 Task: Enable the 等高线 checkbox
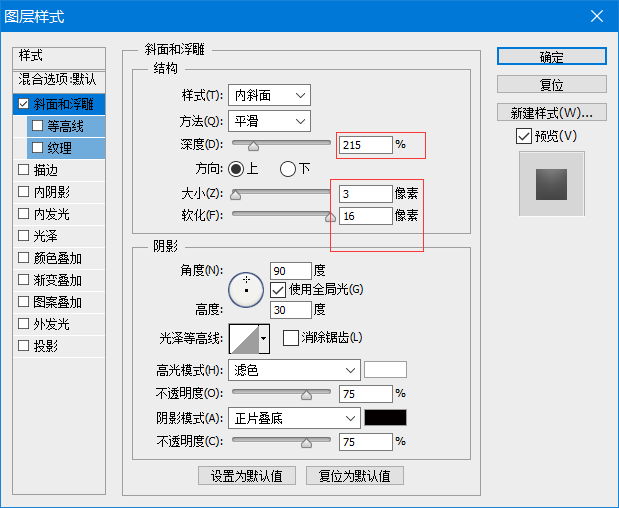click(38, 126)
